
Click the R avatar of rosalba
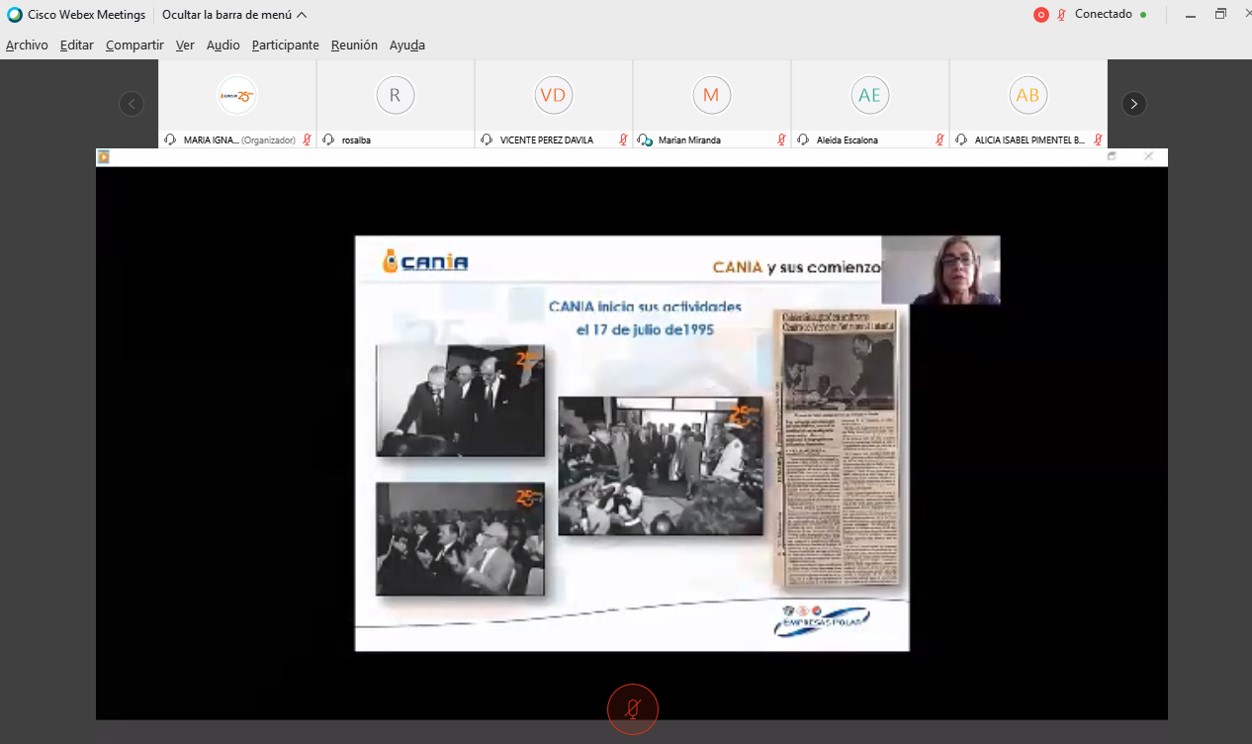(x=395, y=95)
